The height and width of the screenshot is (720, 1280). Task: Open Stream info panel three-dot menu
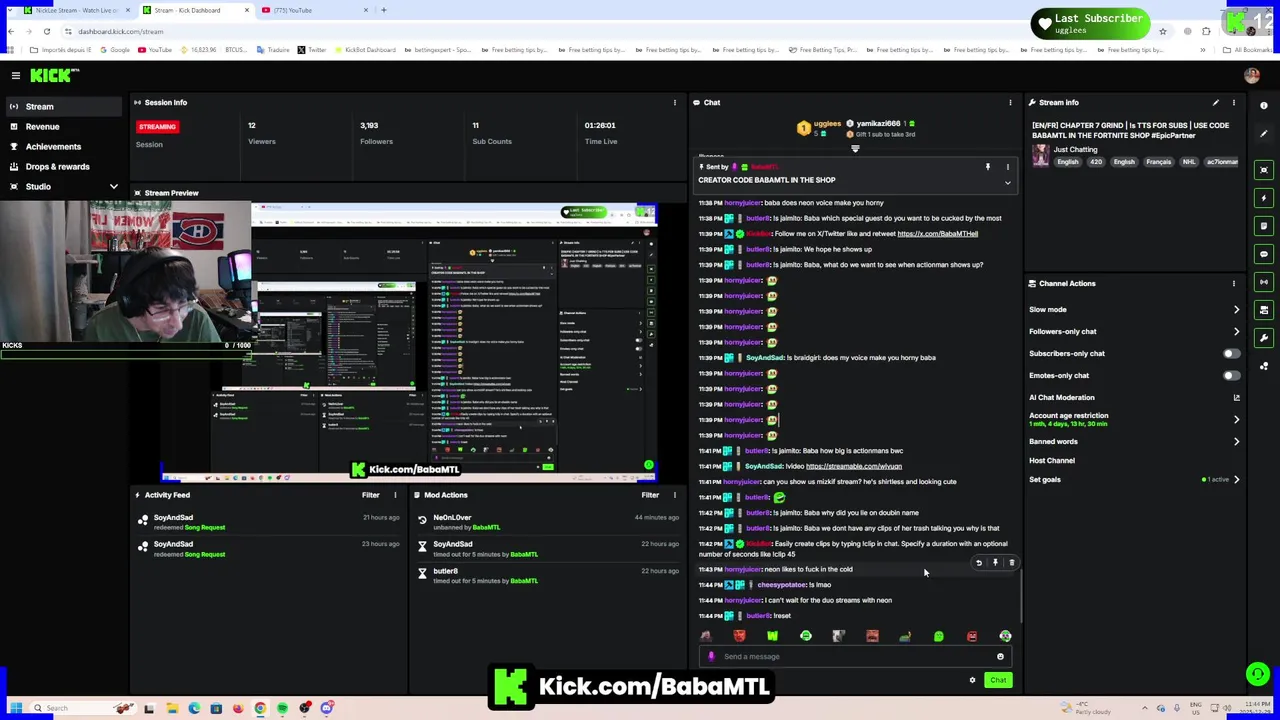click(1233, 102)
